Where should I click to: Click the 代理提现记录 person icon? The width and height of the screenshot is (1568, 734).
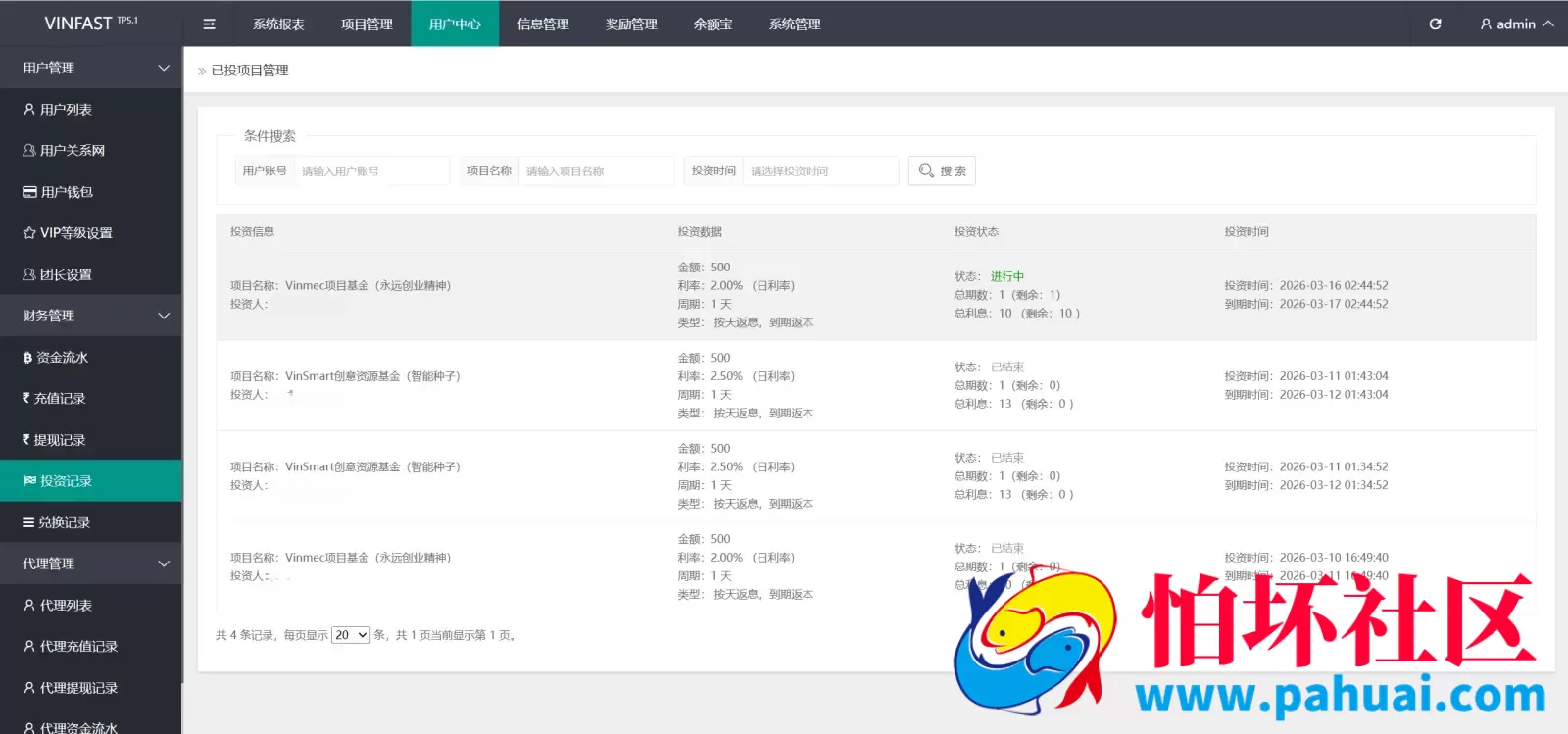[x=29, y=688]
